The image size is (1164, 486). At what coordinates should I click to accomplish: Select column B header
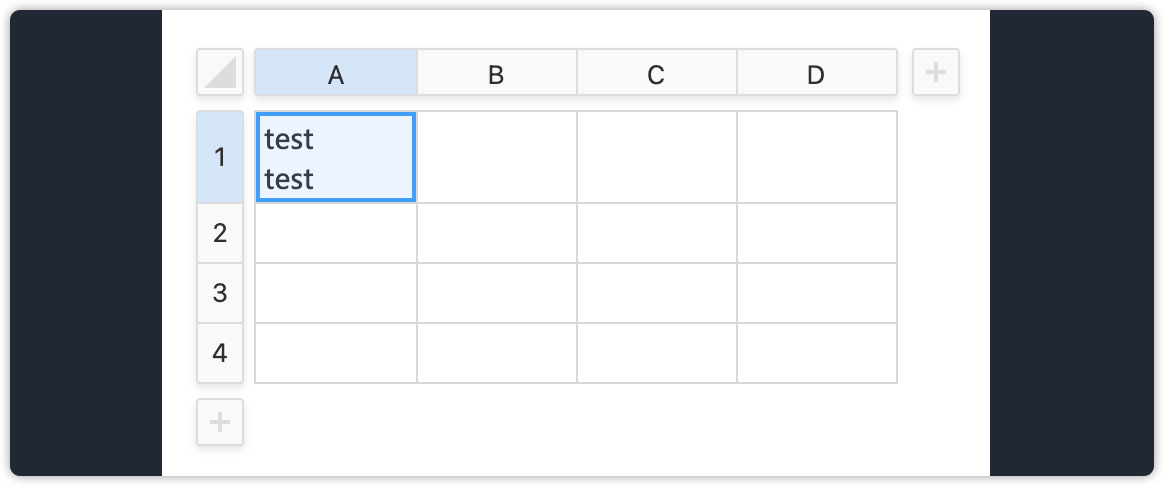497,72
